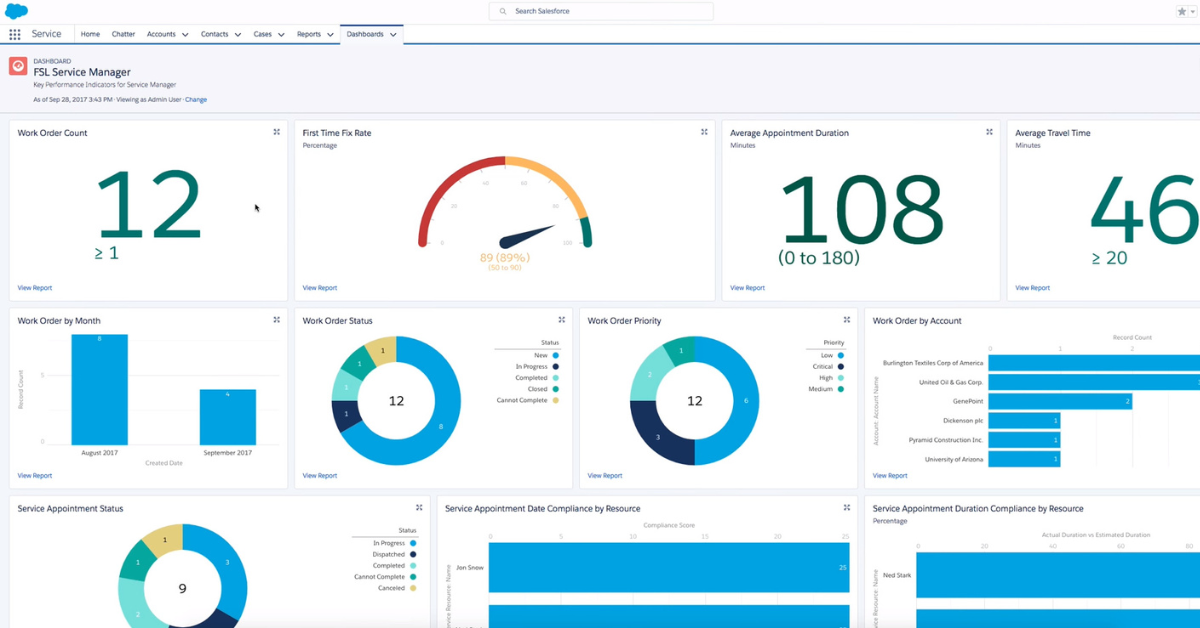Screen dimensions: 1200x628
Task: Expand the Work Order Status widget
Action: coord(562,320)
